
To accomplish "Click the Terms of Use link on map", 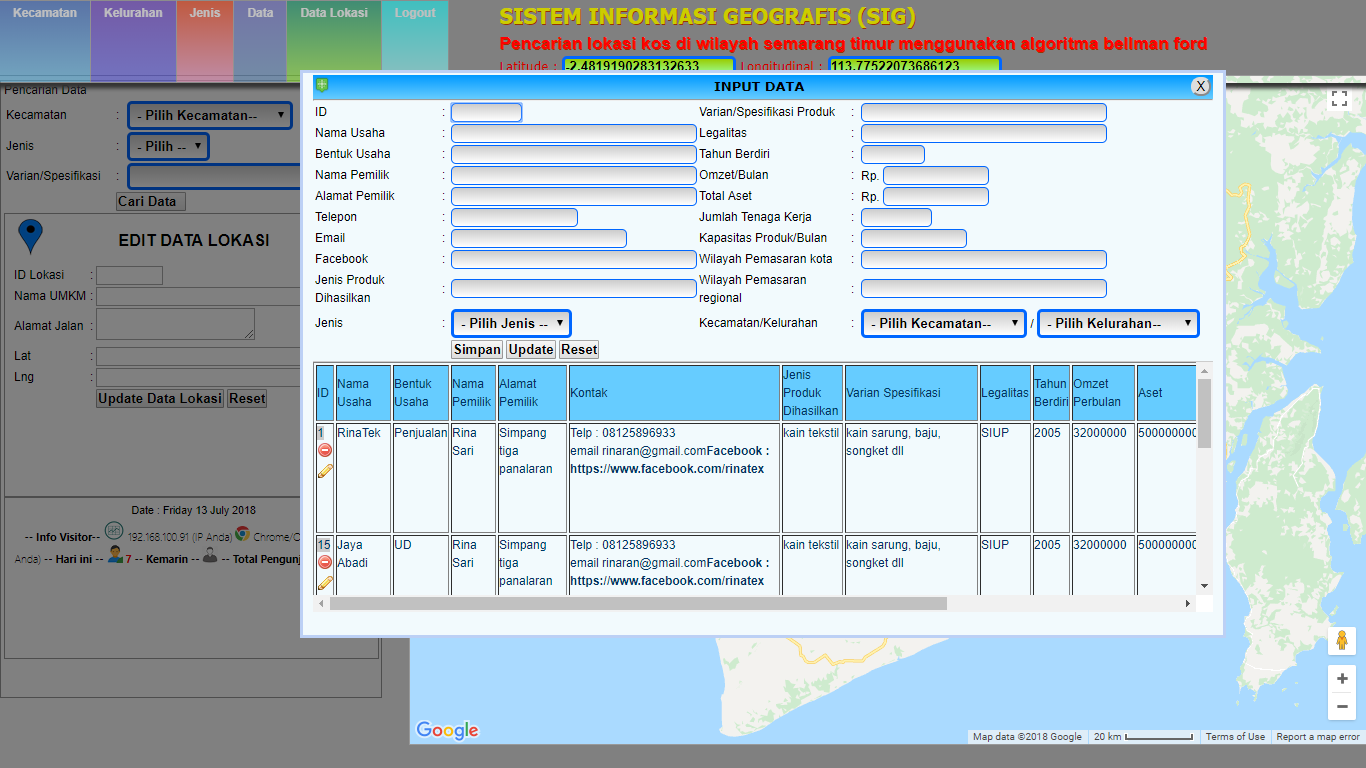I will tap(1235, 737).
